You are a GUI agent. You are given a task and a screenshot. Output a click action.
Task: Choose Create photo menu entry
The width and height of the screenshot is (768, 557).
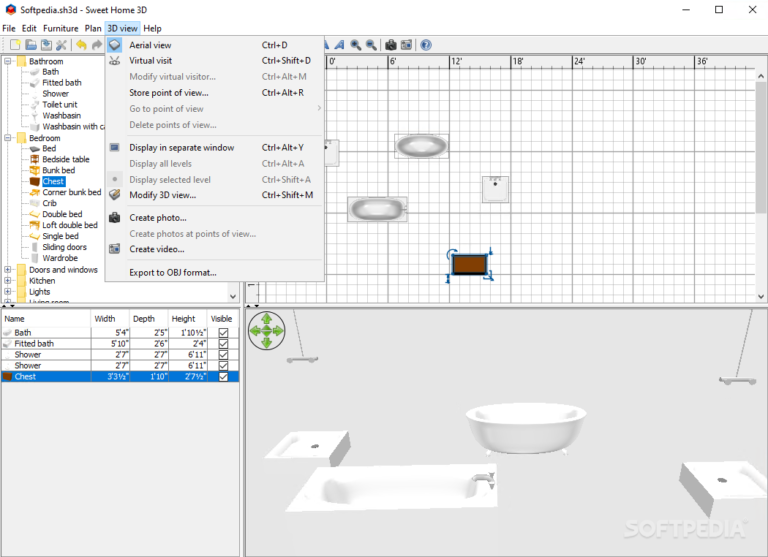[x=215, y=218]
